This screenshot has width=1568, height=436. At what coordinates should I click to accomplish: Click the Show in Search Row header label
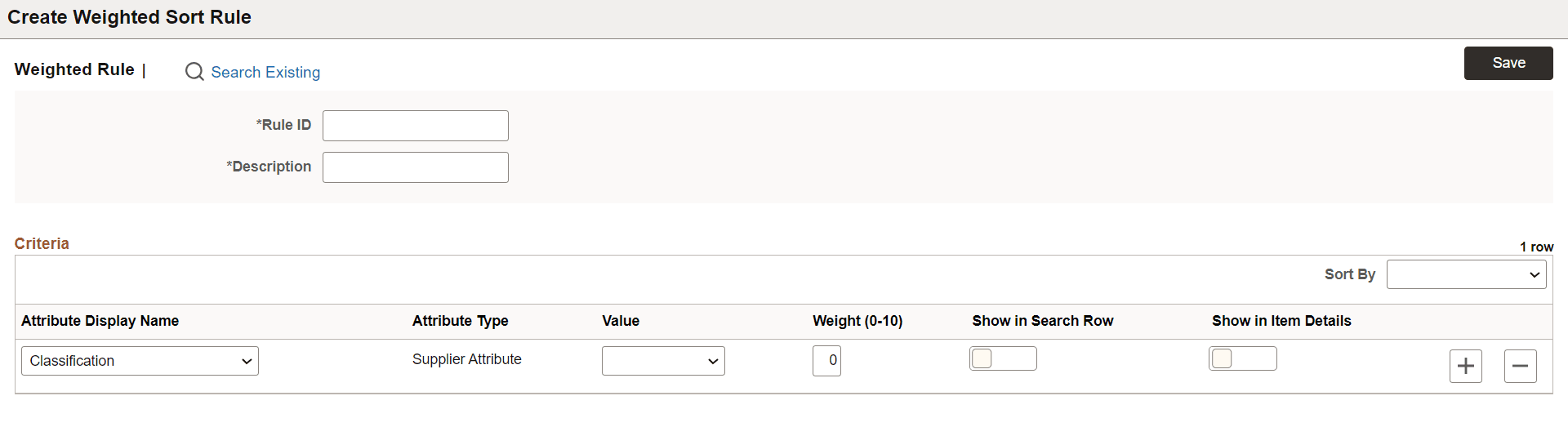(1042, 321)
